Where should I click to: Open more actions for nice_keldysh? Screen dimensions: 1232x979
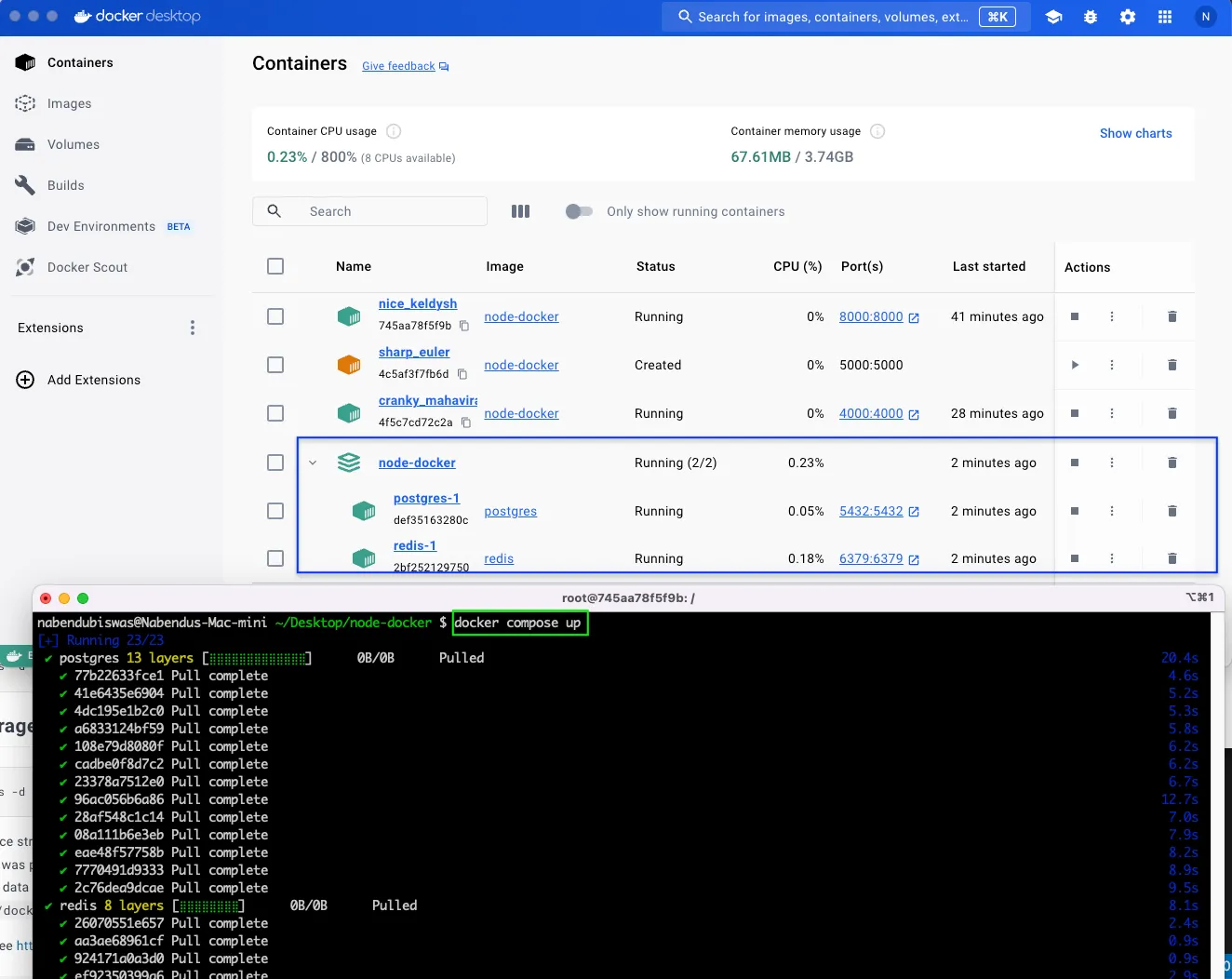(1112, 316)
